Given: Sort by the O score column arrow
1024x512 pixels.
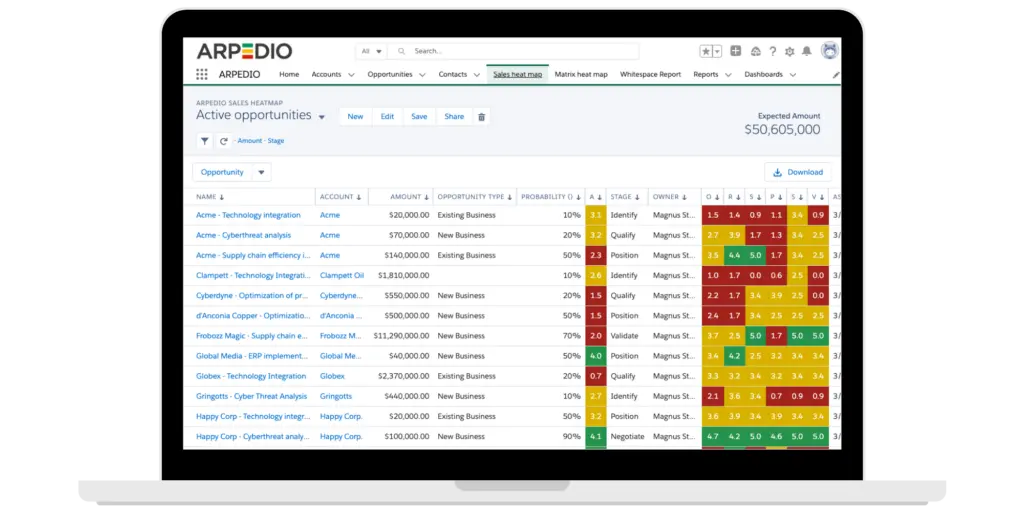Looking at the screenshot, I should pos(716,197).
